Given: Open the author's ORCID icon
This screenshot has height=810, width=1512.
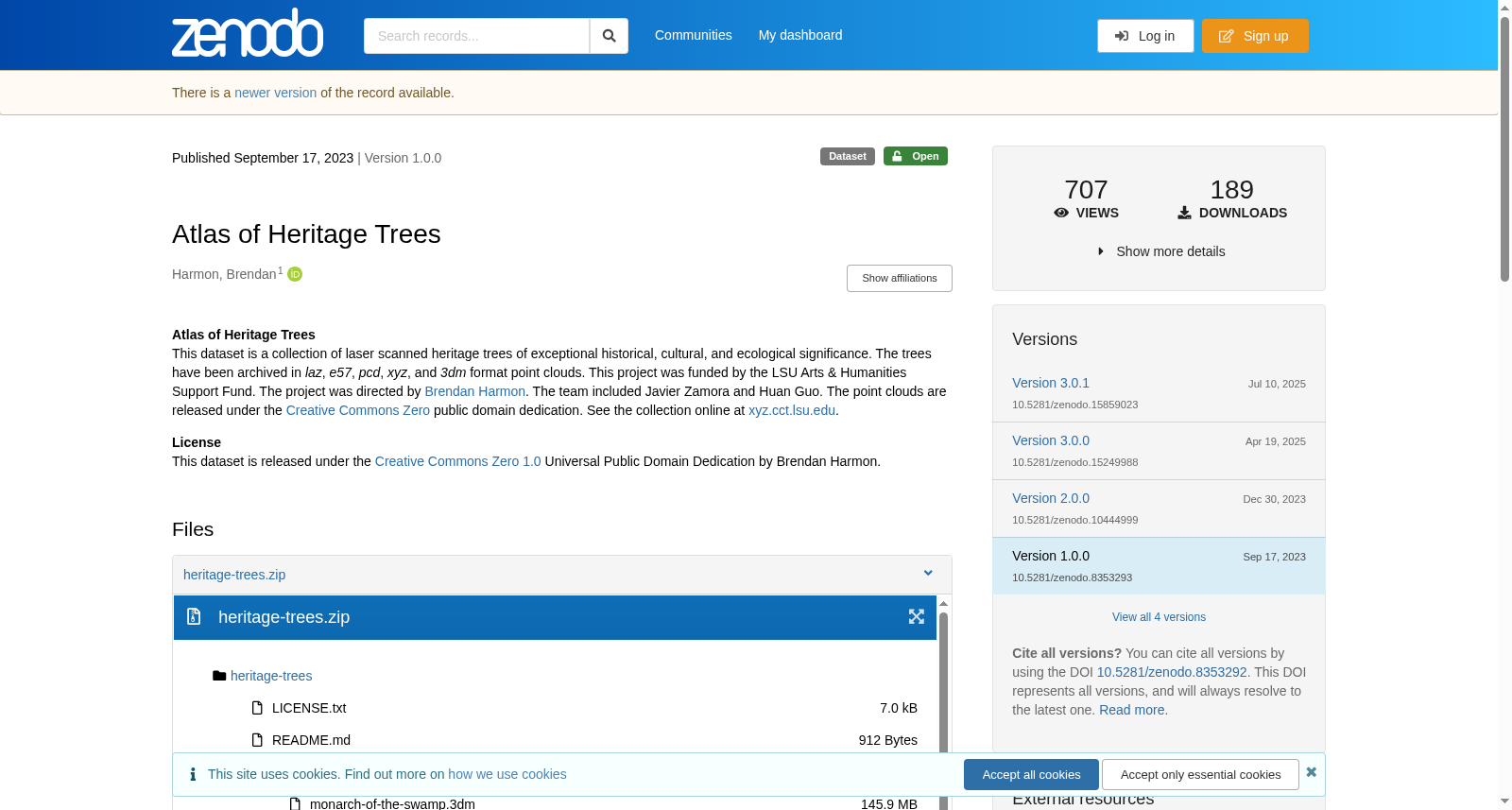Looking at the screenshot, I should click(295, 274).
